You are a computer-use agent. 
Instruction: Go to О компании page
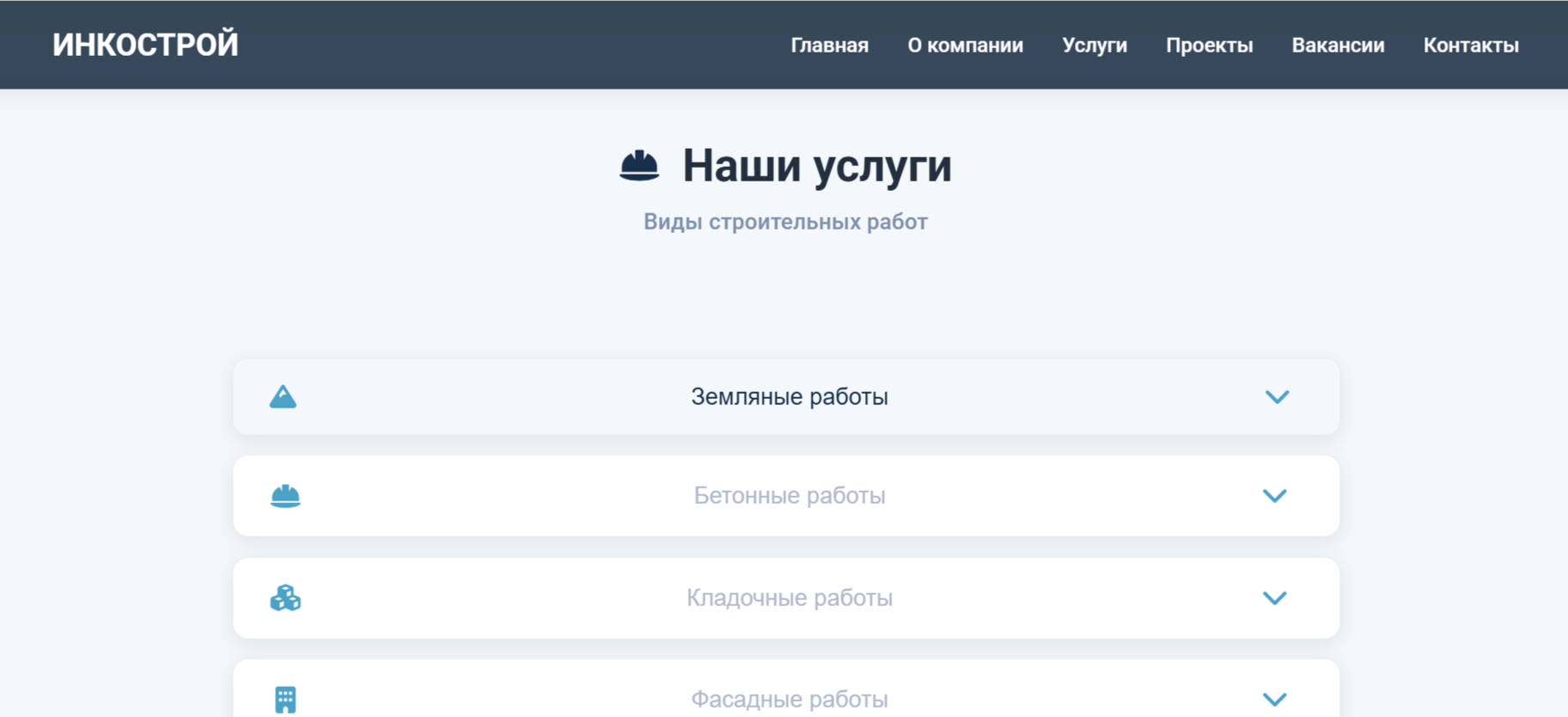(965, 46)
